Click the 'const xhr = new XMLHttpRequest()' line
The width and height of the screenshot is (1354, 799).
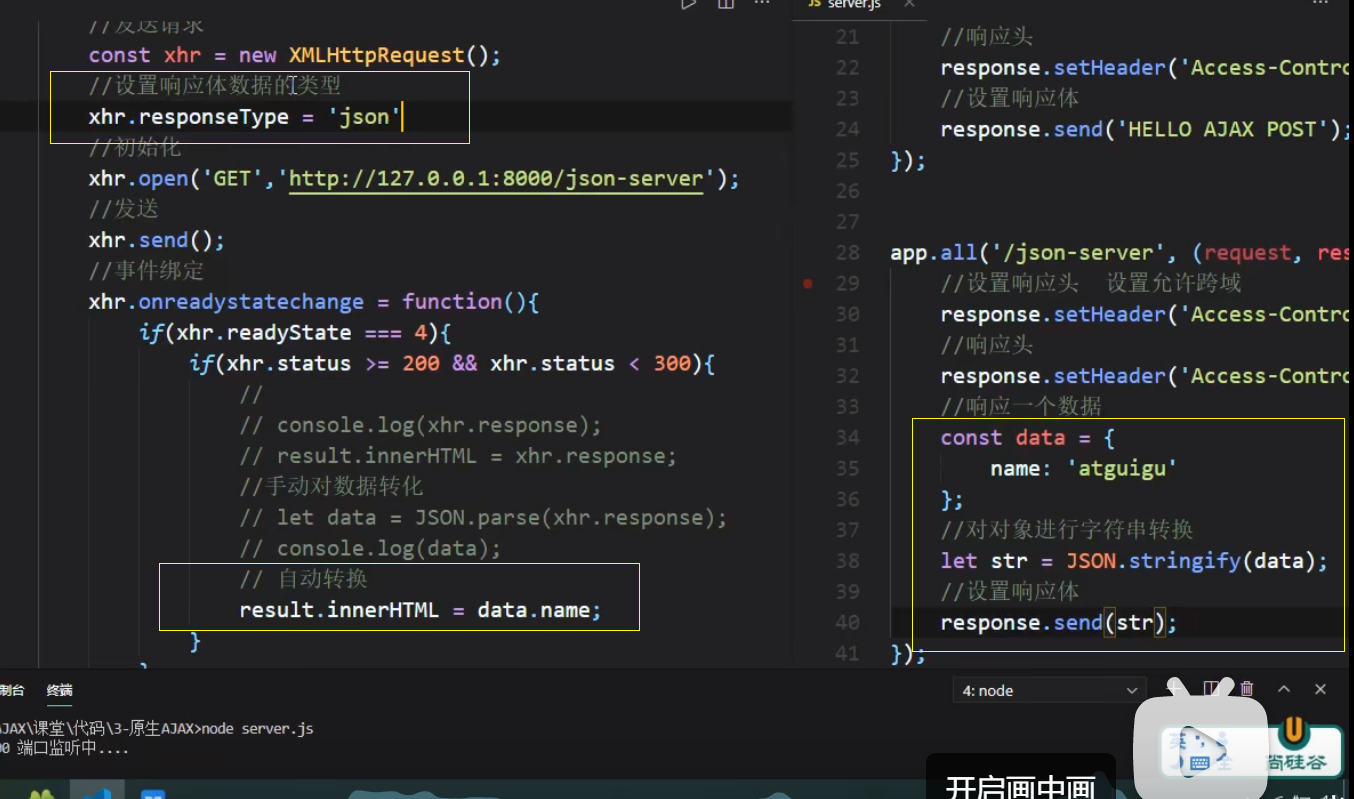pos(294,55)
